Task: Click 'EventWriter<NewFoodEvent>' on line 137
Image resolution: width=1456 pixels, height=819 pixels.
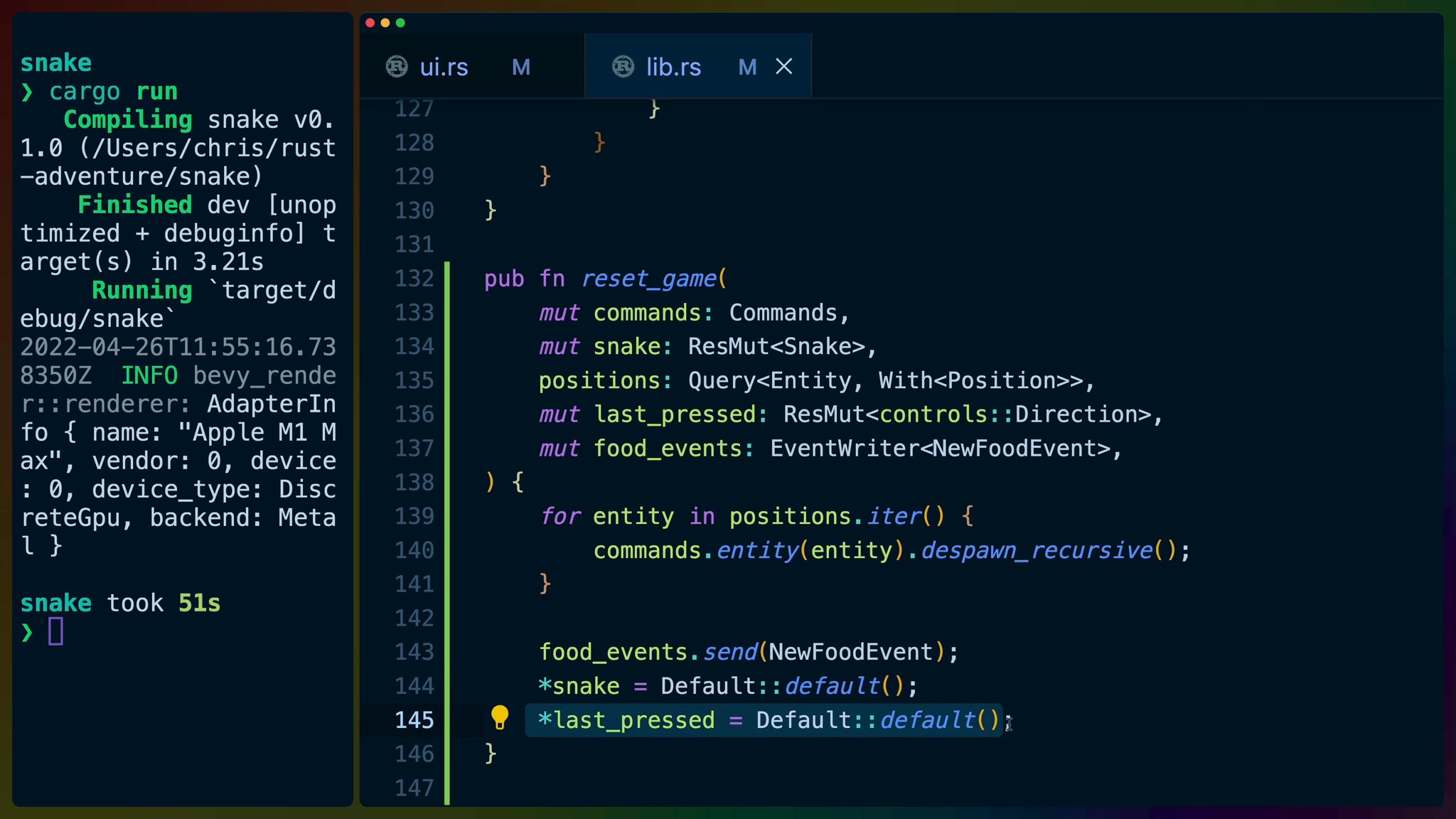Action: click(941, 448)
